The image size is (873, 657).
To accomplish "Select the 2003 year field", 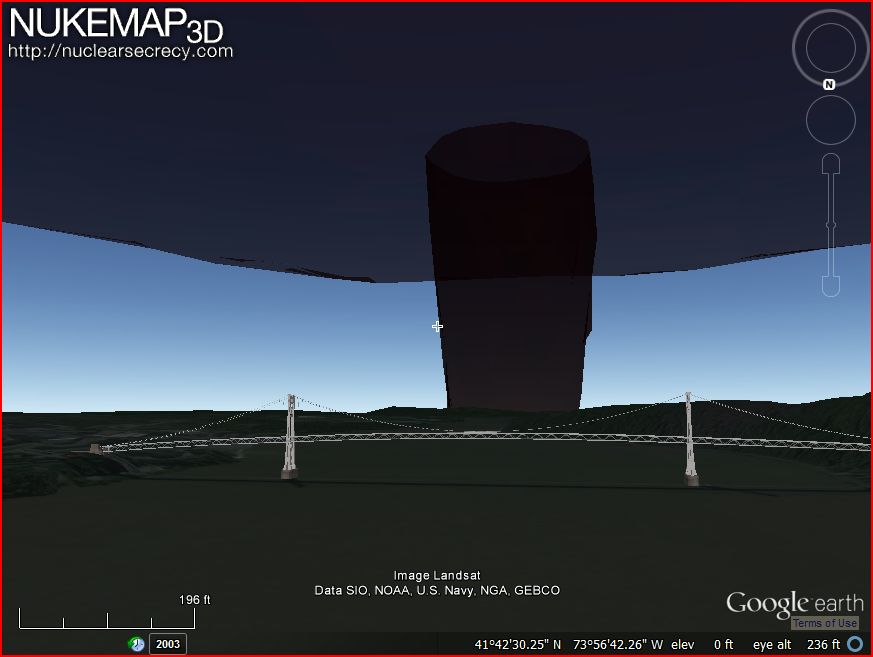I will (167, 644).
